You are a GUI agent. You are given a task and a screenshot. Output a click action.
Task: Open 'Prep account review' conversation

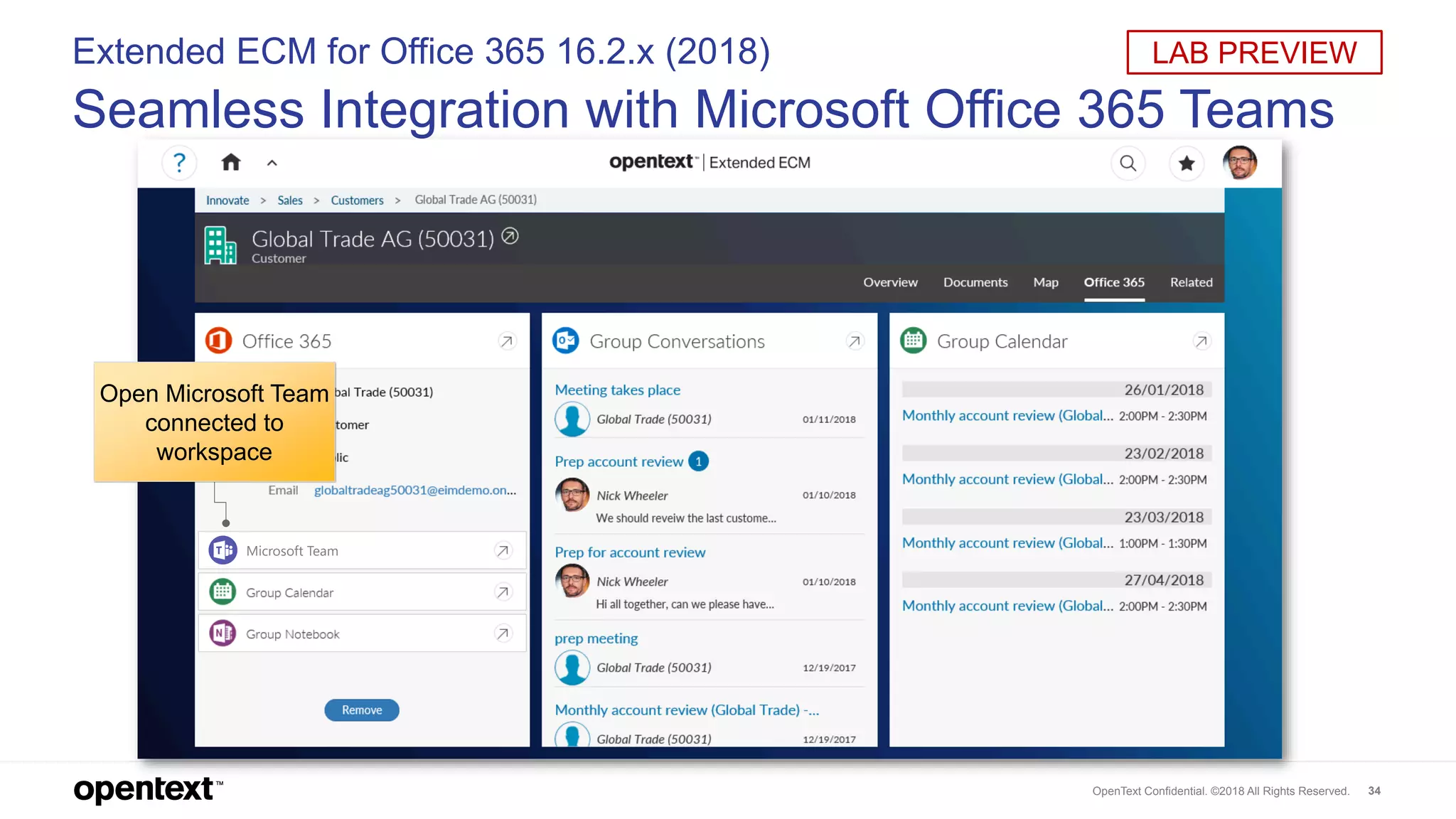point(619,461)
